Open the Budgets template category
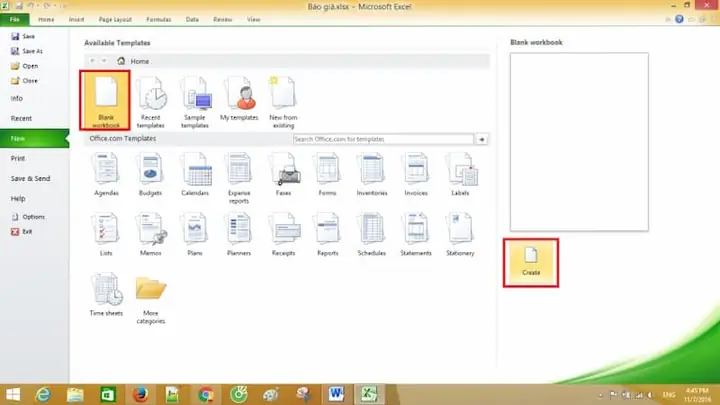The image size is (720, 405). pyautogui.click(x=150, y=174)
